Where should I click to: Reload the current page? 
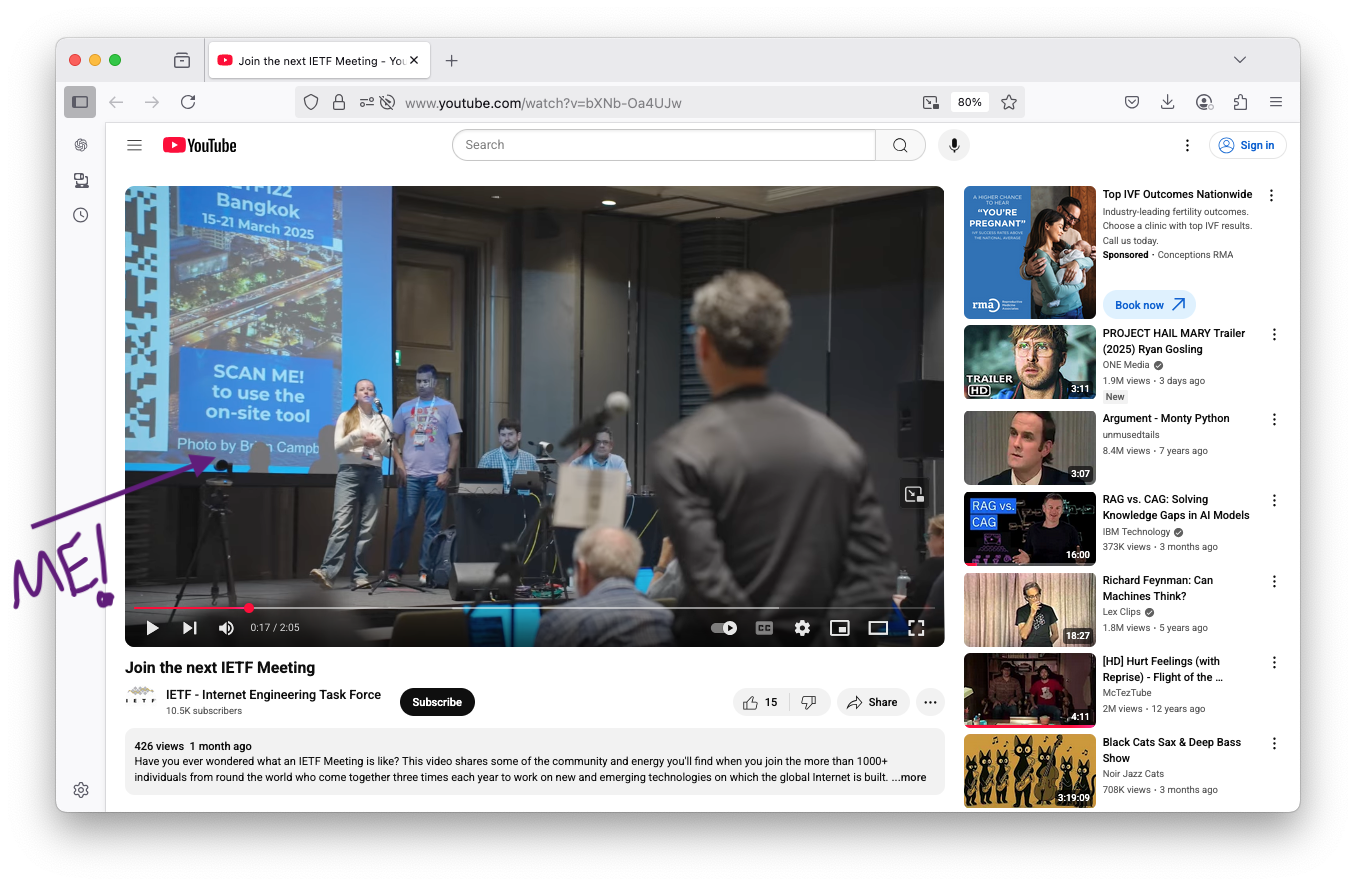(x=188, y=102)
